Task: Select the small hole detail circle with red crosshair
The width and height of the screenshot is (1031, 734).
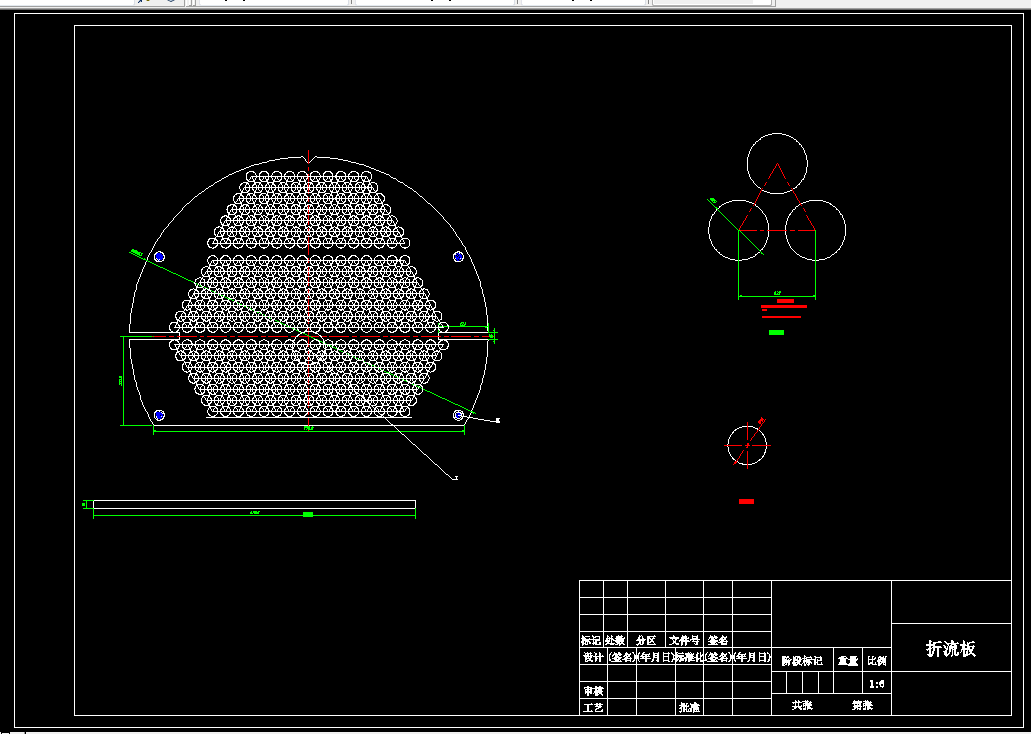Action: [747, 445]
